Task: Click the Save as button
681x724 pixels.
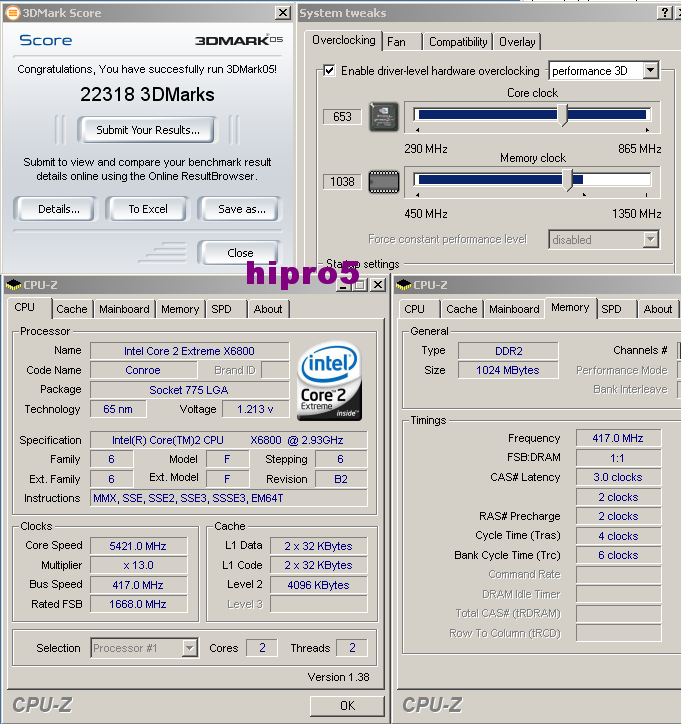Action: click(x=241, y=209)
